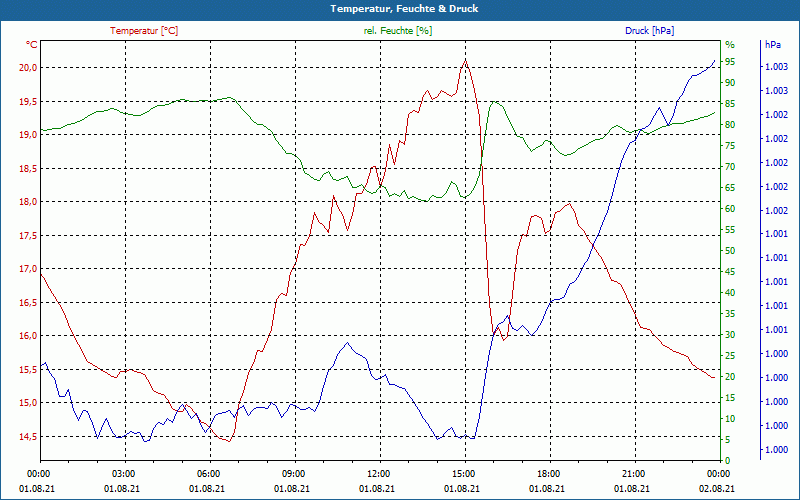Click the 02.08.21 date label

(x=717, y=488)
